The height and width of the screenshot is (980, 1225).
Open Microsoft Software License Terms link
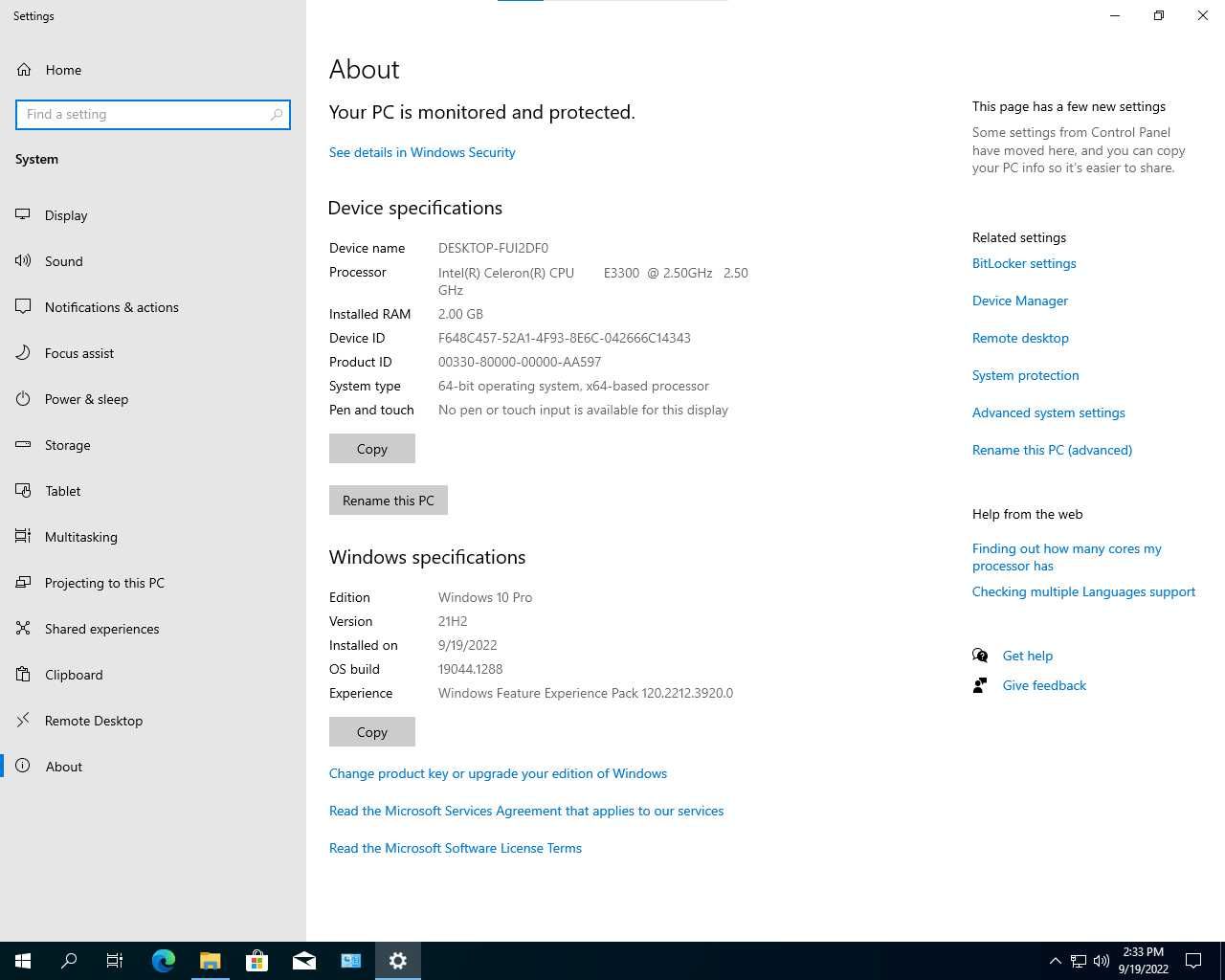[456, 848]
